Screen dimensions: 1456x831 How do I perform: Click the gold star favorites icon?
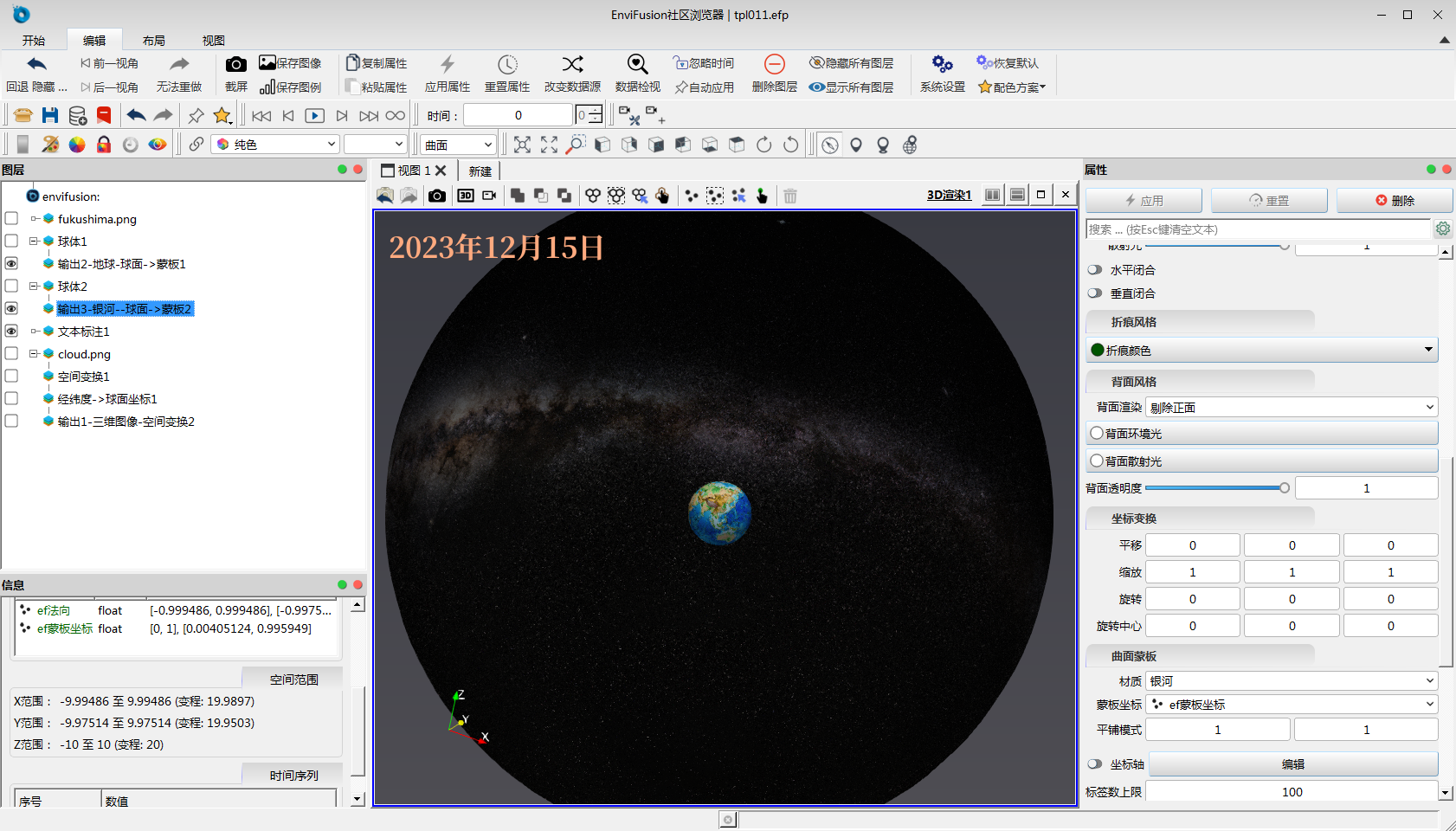click(x=222, y=115)
